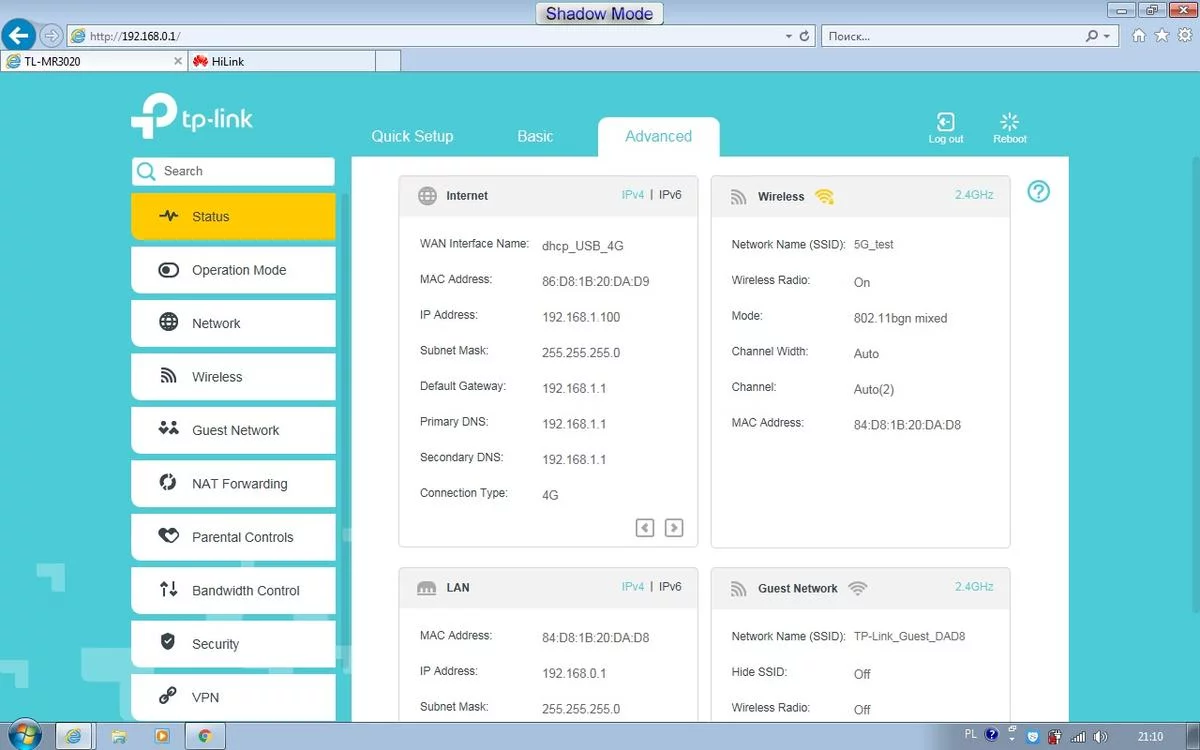The image size is (1200, 750).
Task: Click the Shadow Mode label
Action: (x=599, y=14)
